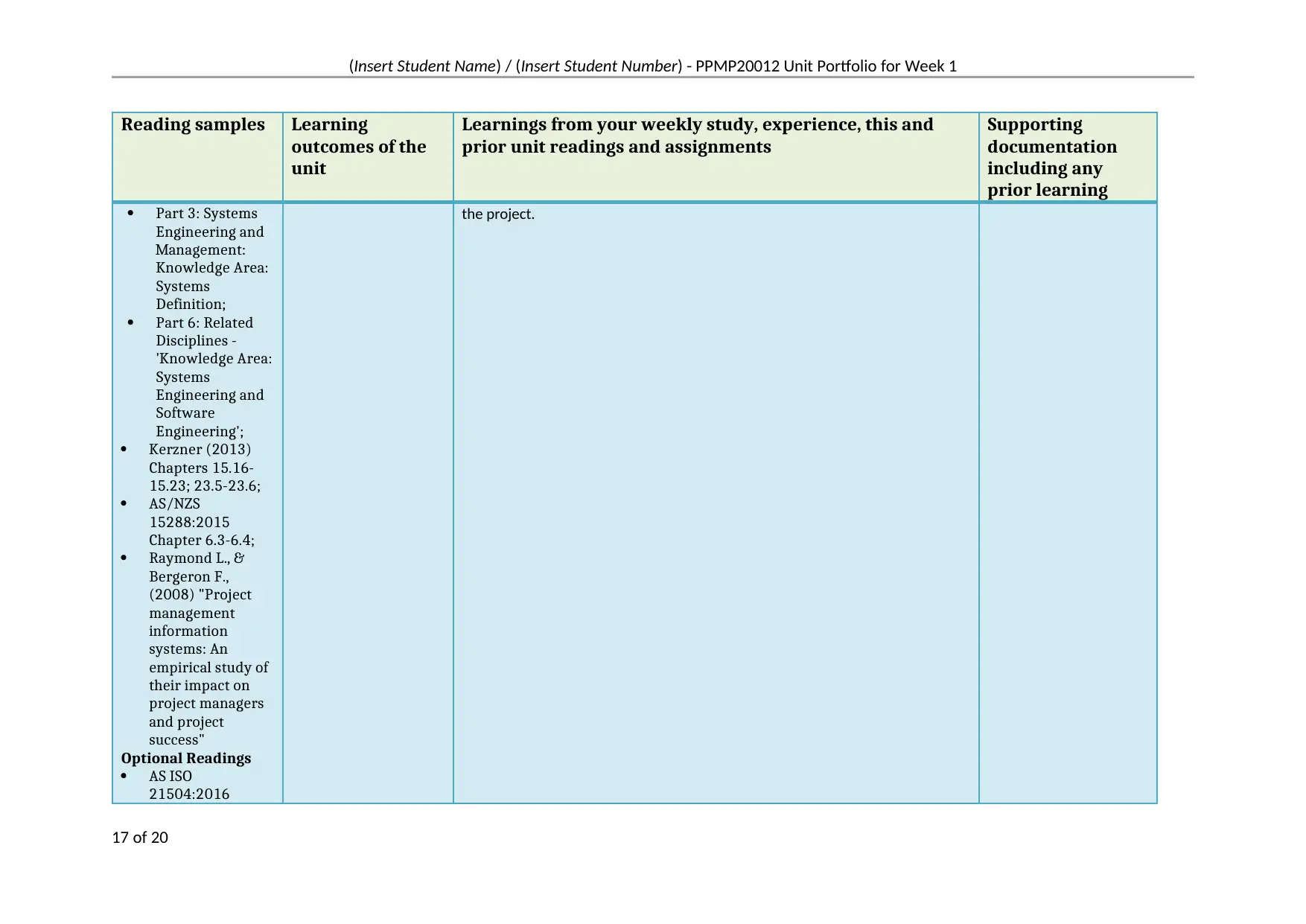
Task: Click the empty learning outcomes cell
Action: [368, 503]
